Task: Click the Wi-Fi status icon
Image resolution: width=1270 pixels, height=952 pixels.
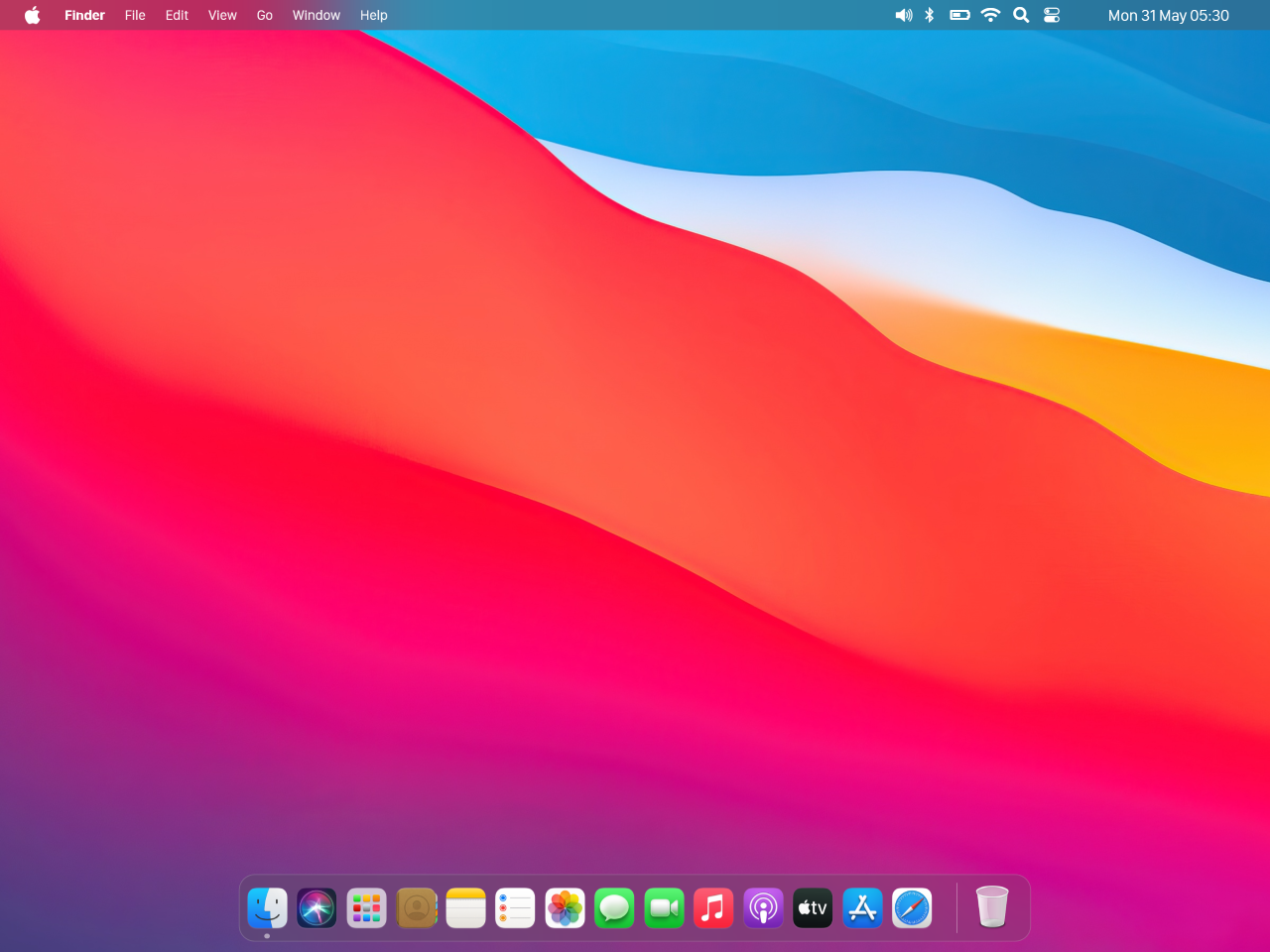Action: point(990,15)
